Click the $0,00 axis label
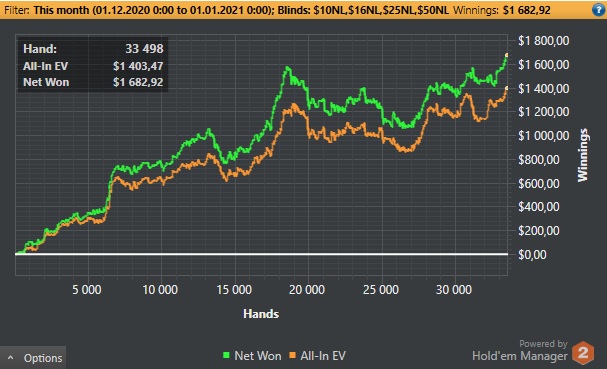Screen dimensions: 607x369 pyautogui.click(x=532, y=255)
